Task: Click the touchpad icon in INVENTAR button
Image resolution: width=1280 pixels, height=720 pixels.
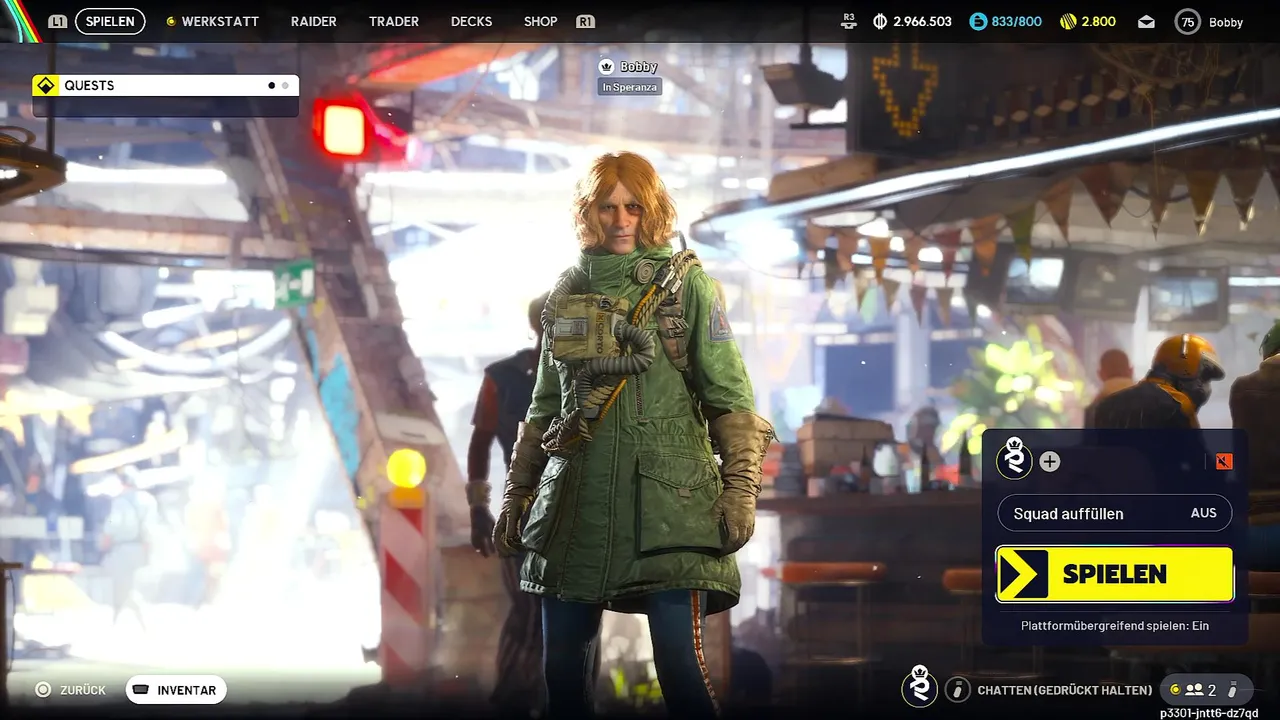Action: 141,690
